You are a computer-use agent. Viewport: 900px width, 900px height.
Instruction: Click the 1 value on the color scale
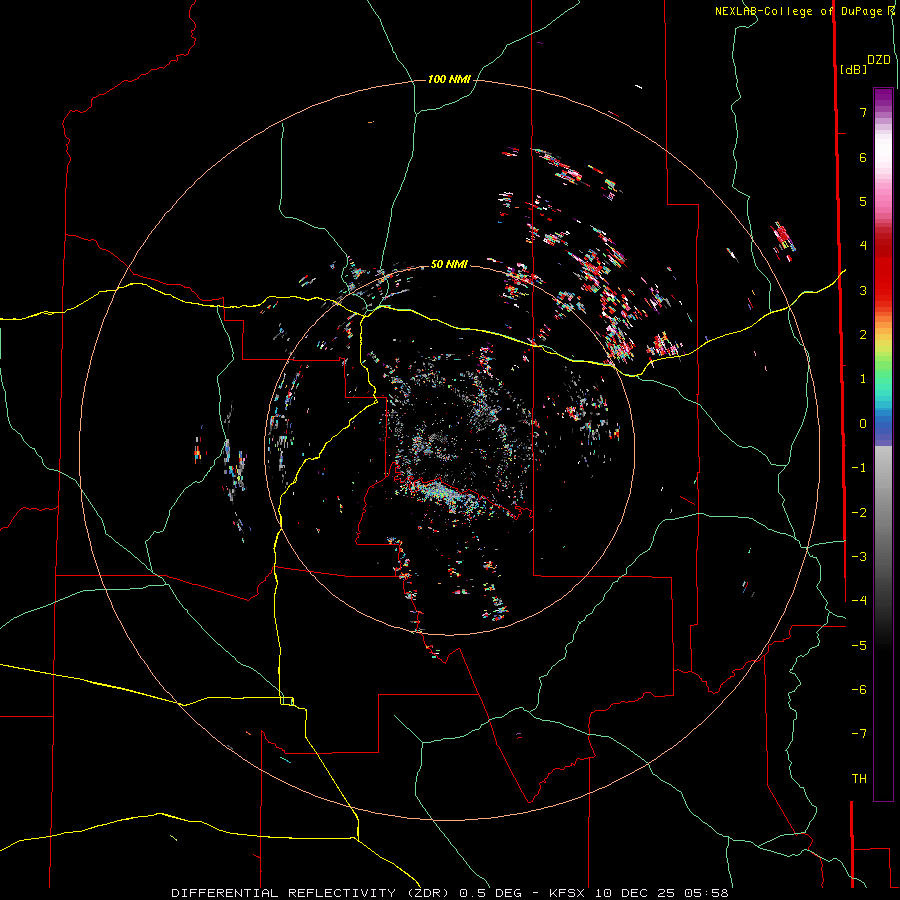[x=863, y=379]
